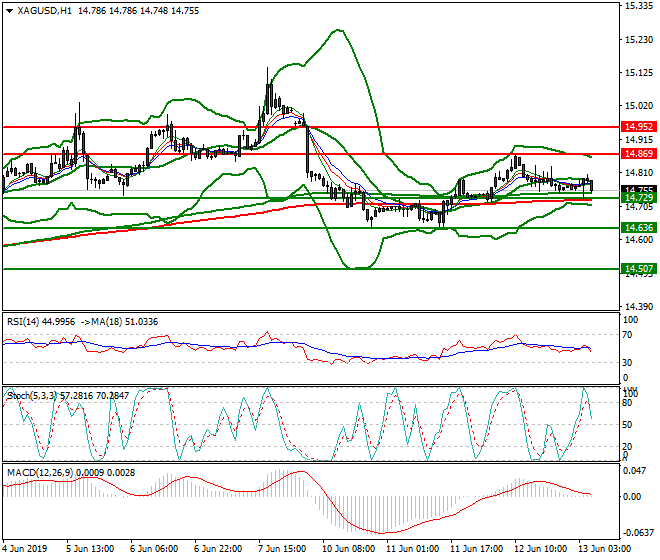Image resolution: width=660 pixels, height=560 pixels.
Task: Click the MACD scale value -0.0637
Action: point(639,533)
